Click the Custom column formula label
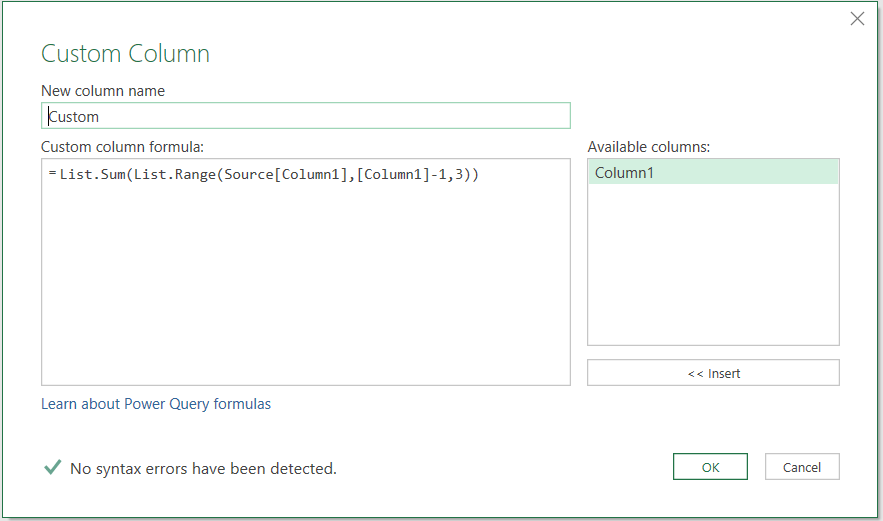This screenshot has width=883, height=521. coord(122,147)
